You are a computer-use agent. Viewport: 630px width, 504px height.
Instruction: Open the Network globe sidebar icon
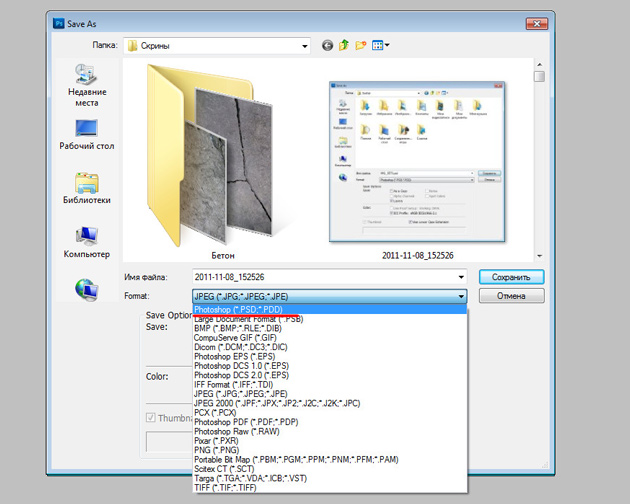[x=87, y=290]
